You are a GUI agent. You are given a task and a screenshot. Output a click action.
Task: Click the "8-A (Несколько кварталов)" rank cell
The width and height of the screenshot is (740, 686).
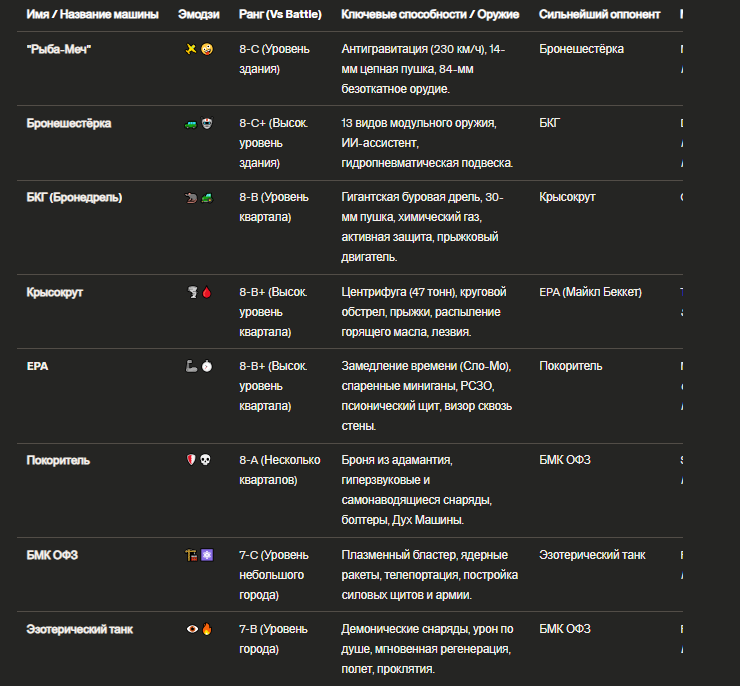click(x=280, y=470)
